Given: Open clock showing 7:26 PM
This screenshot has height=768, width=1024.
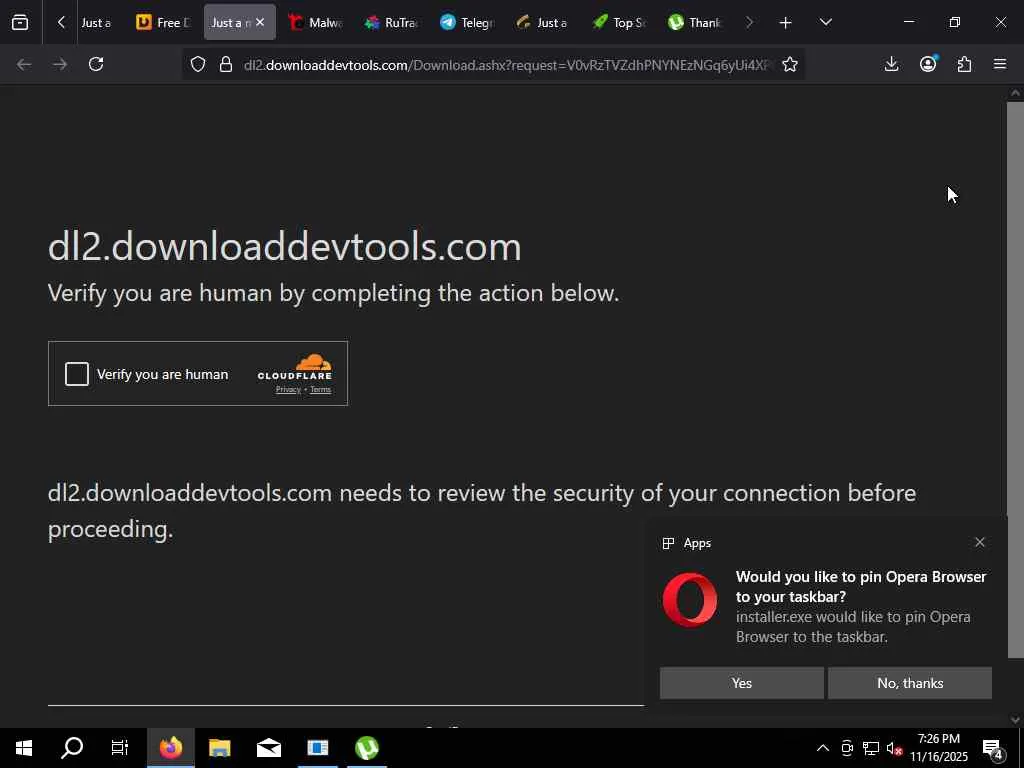Looking at the screenshot, I should [938, 748].
